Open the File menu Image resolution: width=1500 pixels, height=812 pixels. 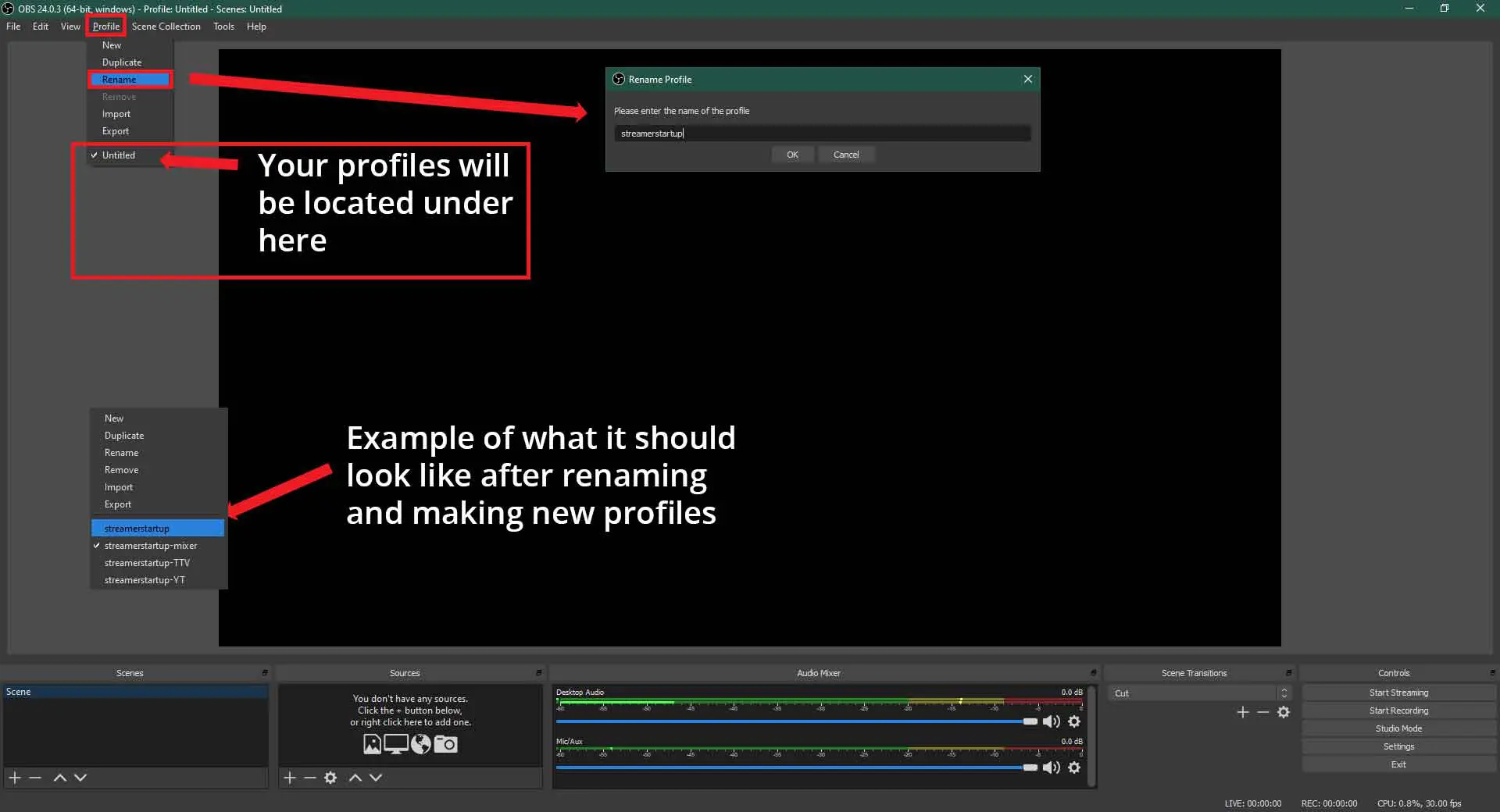click(x=13, y=27)
